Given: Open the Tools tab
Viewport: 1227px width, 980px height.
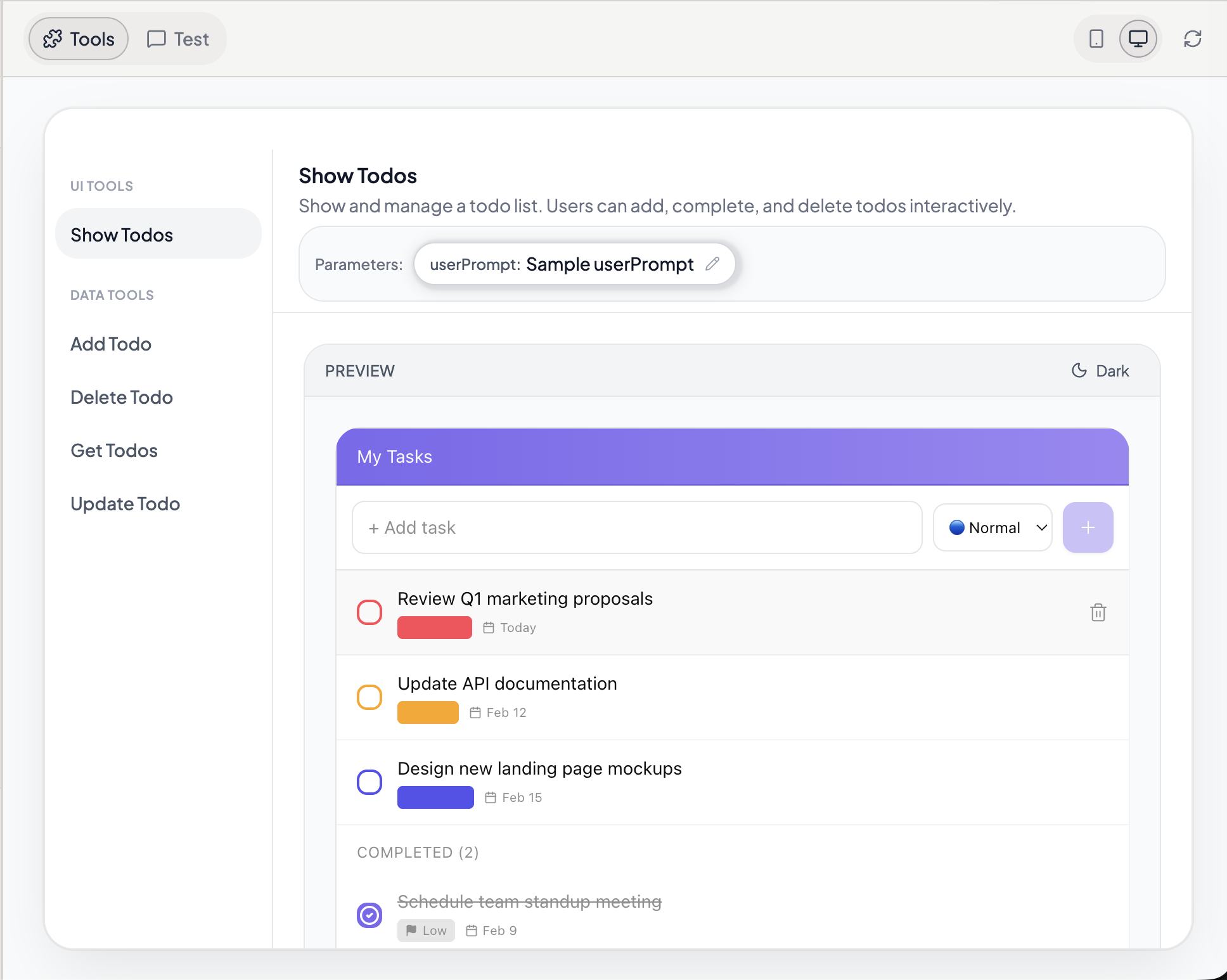Looking at the screenshot, I should point(79,39).
